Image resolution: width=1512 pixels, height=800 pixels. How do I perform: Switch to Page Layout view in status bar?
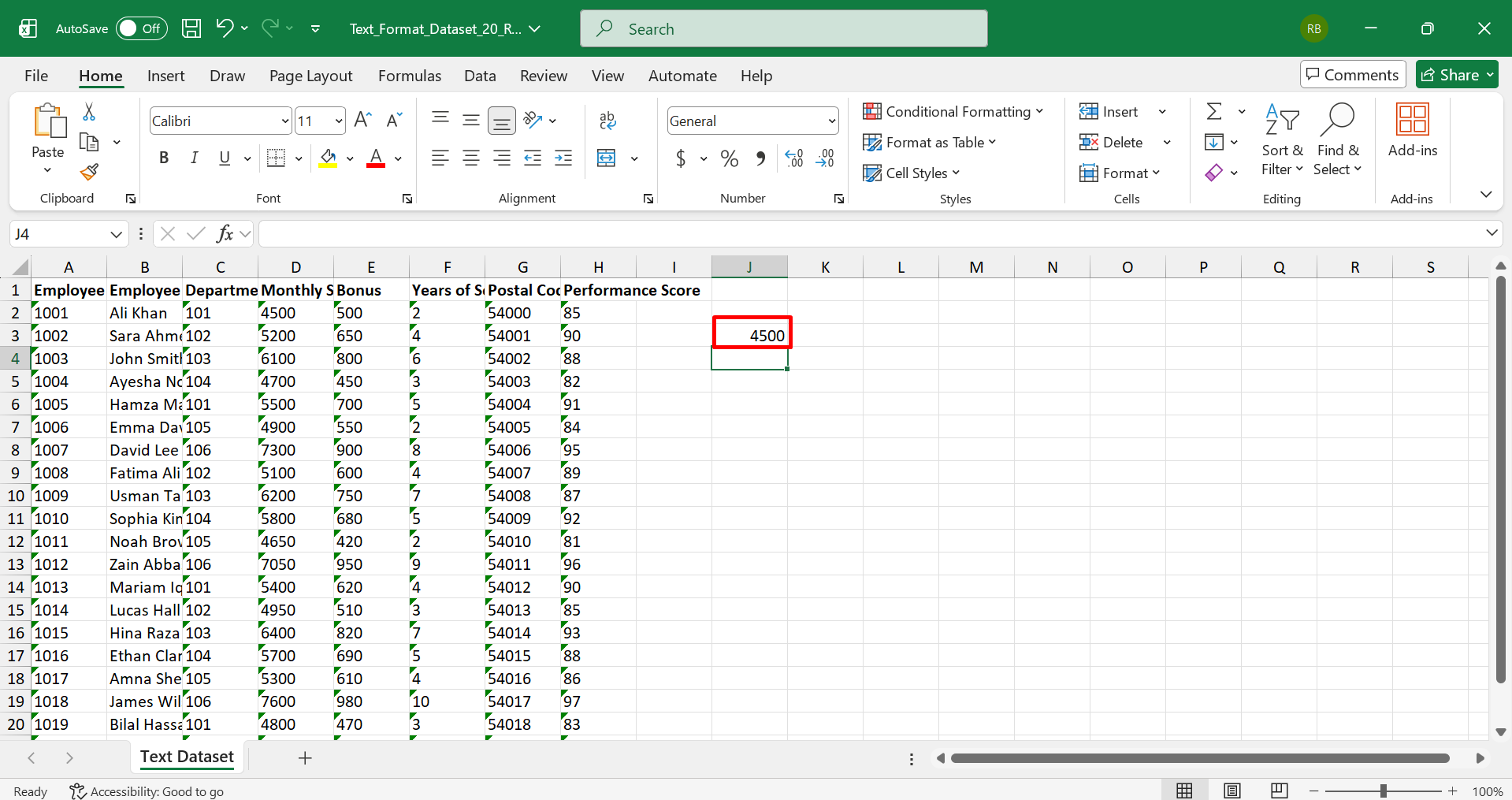pos(1232,791)
